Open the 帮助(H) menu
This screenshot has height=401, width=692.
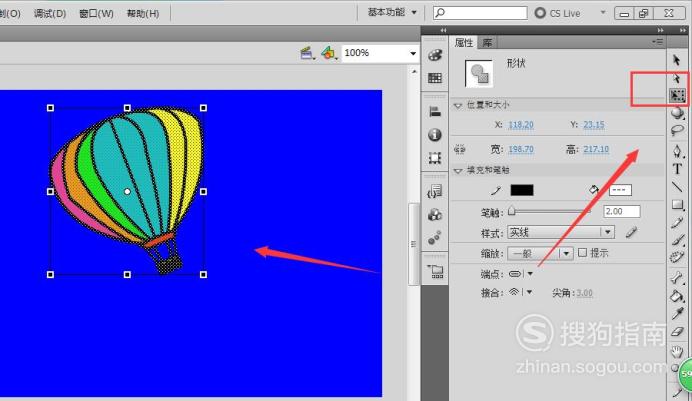pos(143,13)
